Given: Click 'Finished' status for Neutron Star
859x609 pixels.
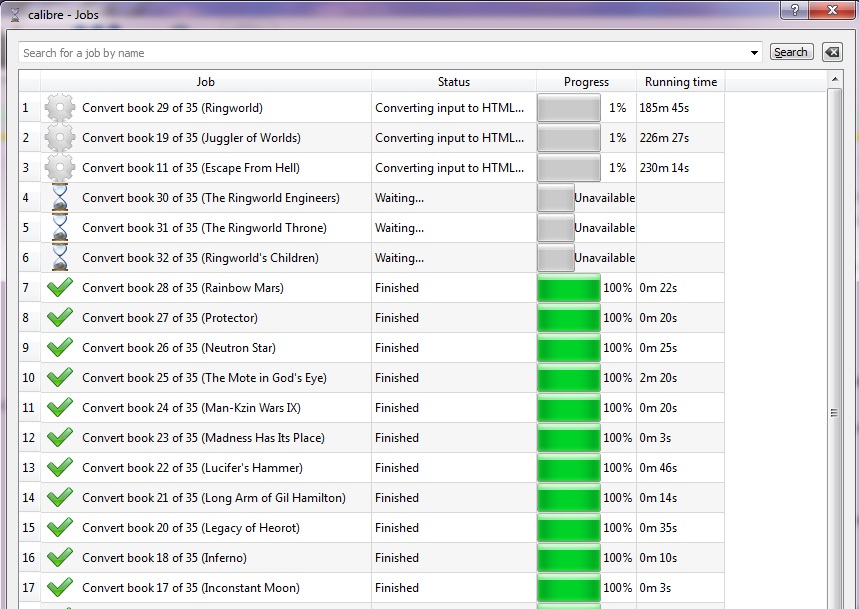Looking at the screenshot, I should click(x=397, y=348).
